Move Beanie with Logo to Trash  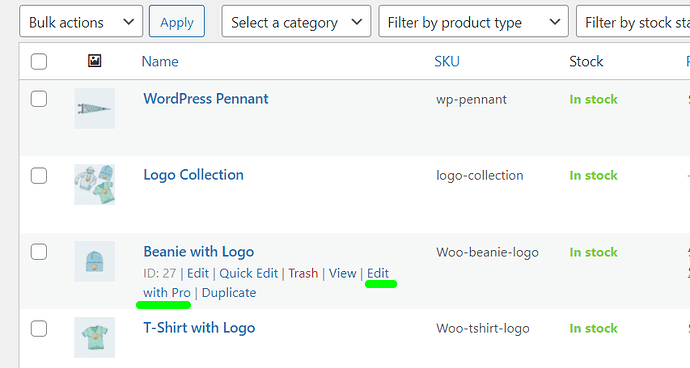tap(303, 273)
